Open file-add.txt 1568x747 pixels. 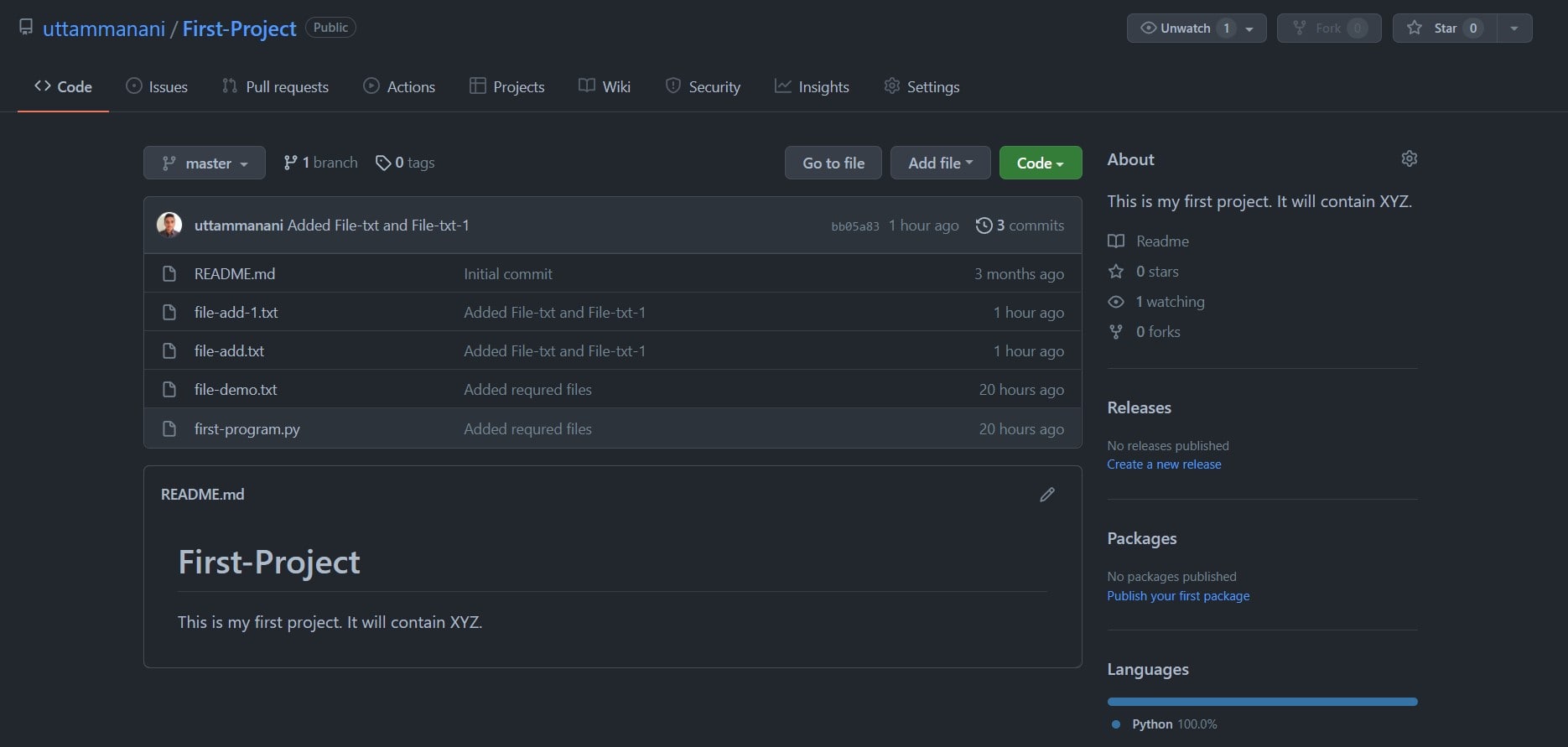[229, 350]
